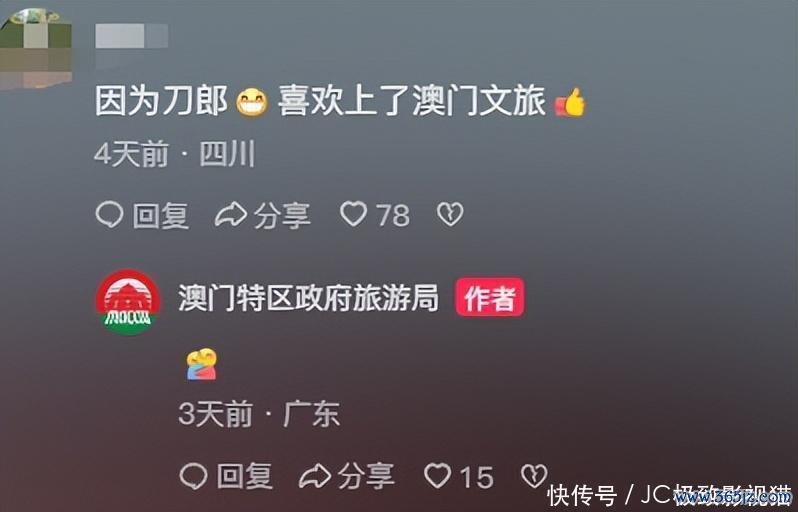
Task: Click the thumbs-up emoji in comment text
Action: (x=570, y=102)
